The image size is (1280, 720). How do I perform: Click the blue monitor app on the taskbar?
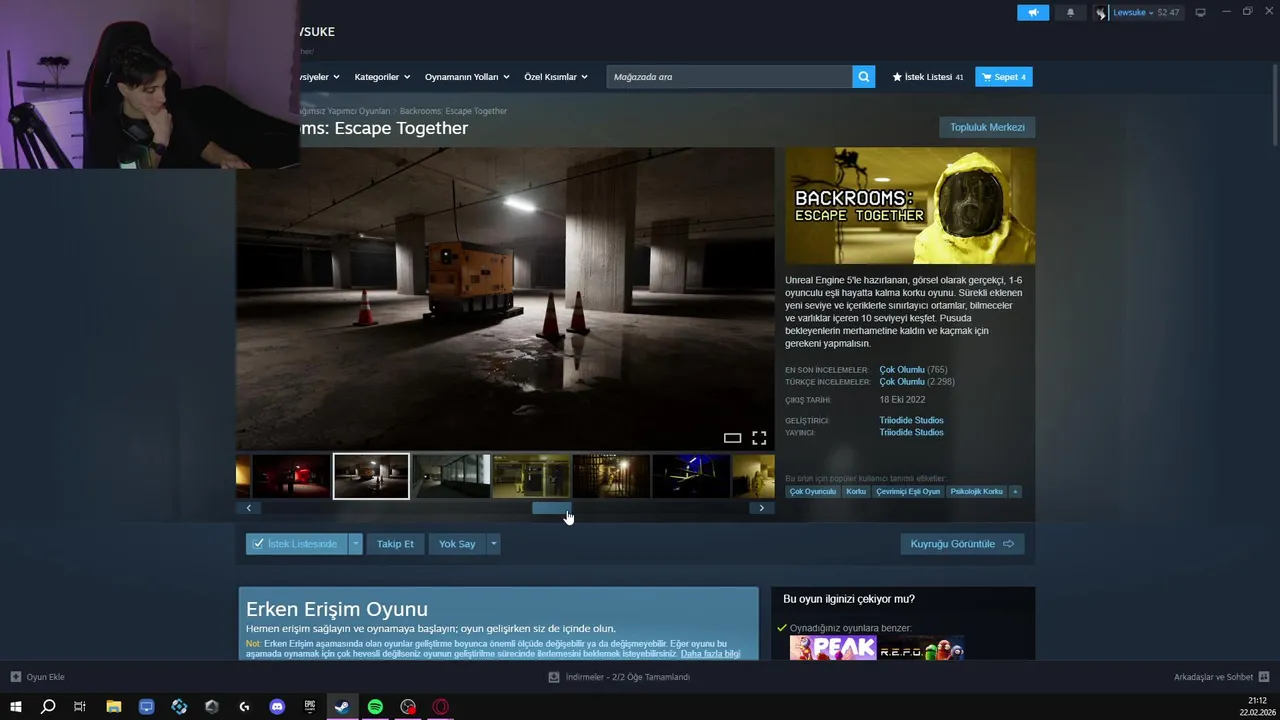point(147,707)
